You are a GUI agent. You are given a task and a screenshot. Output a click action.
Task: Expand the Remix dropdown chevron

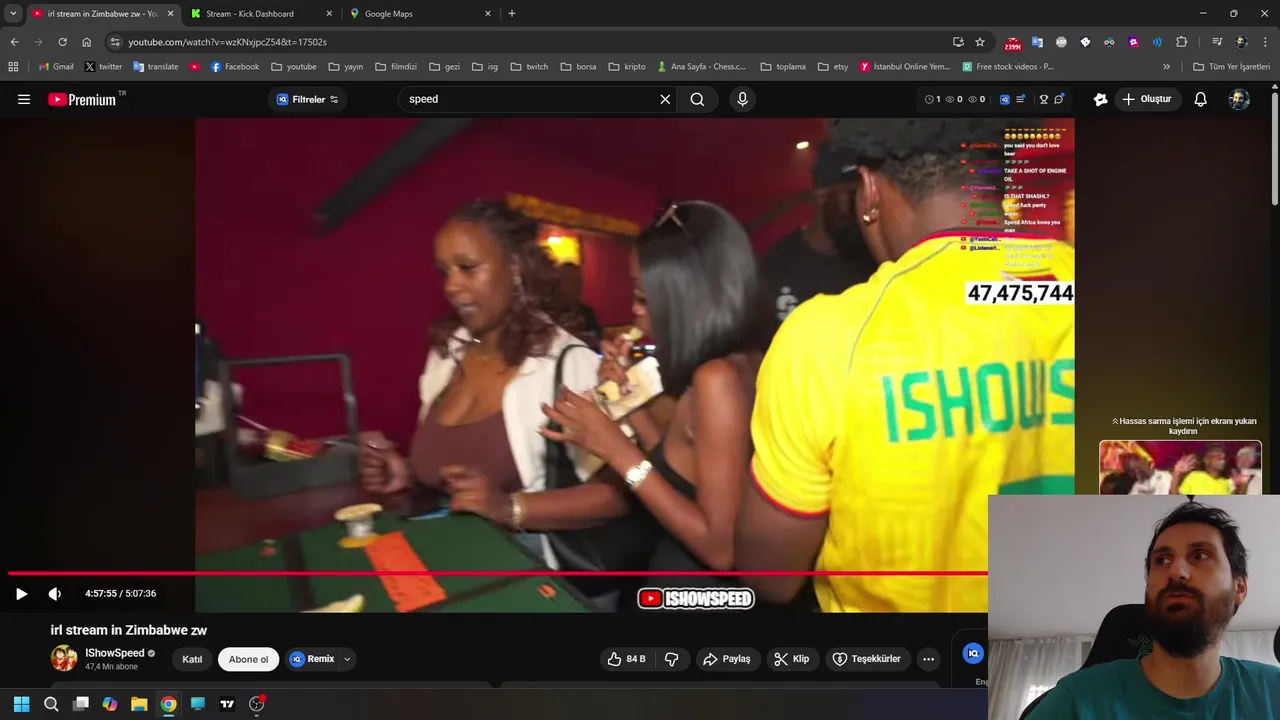tap(347, 659)
